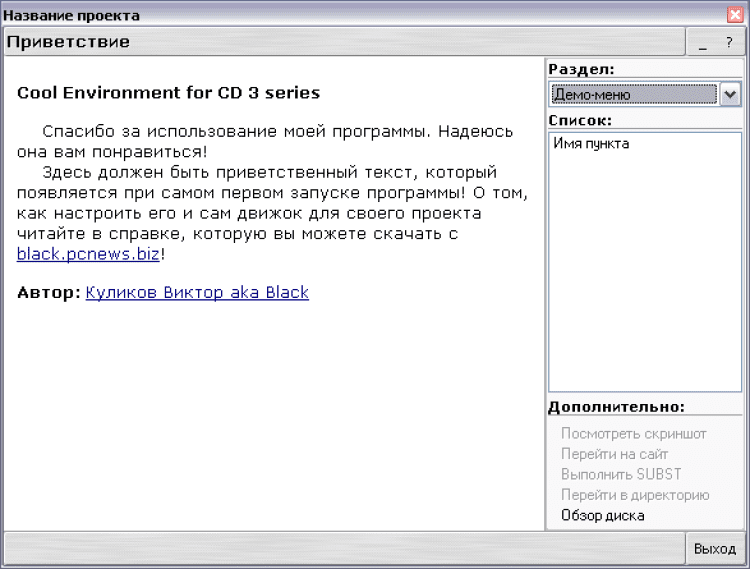Choose Перейти в директорию option

coord(635,495)
